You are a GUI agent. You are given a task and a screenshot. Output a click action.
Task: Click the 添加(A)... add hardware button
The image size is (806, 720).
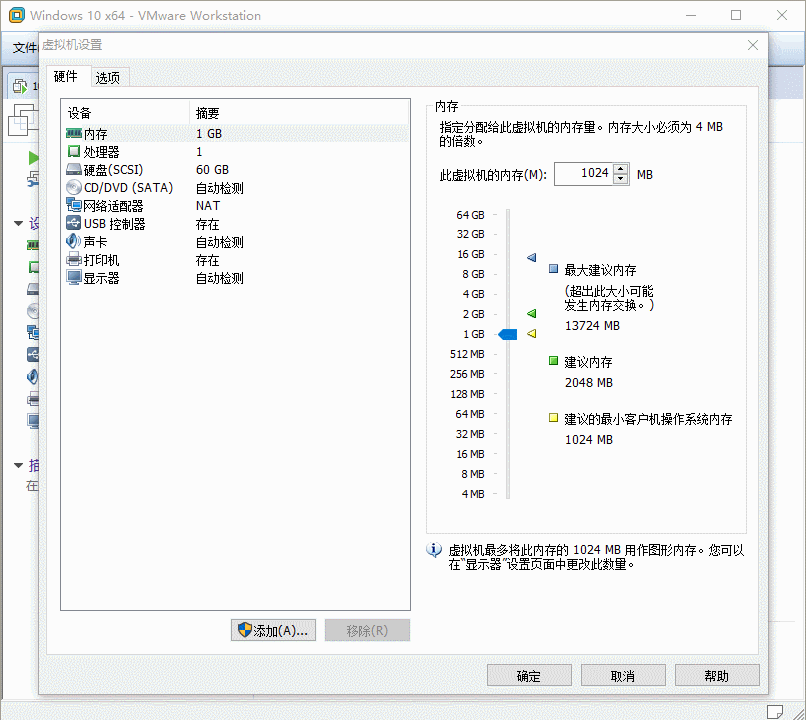[273, 630]
